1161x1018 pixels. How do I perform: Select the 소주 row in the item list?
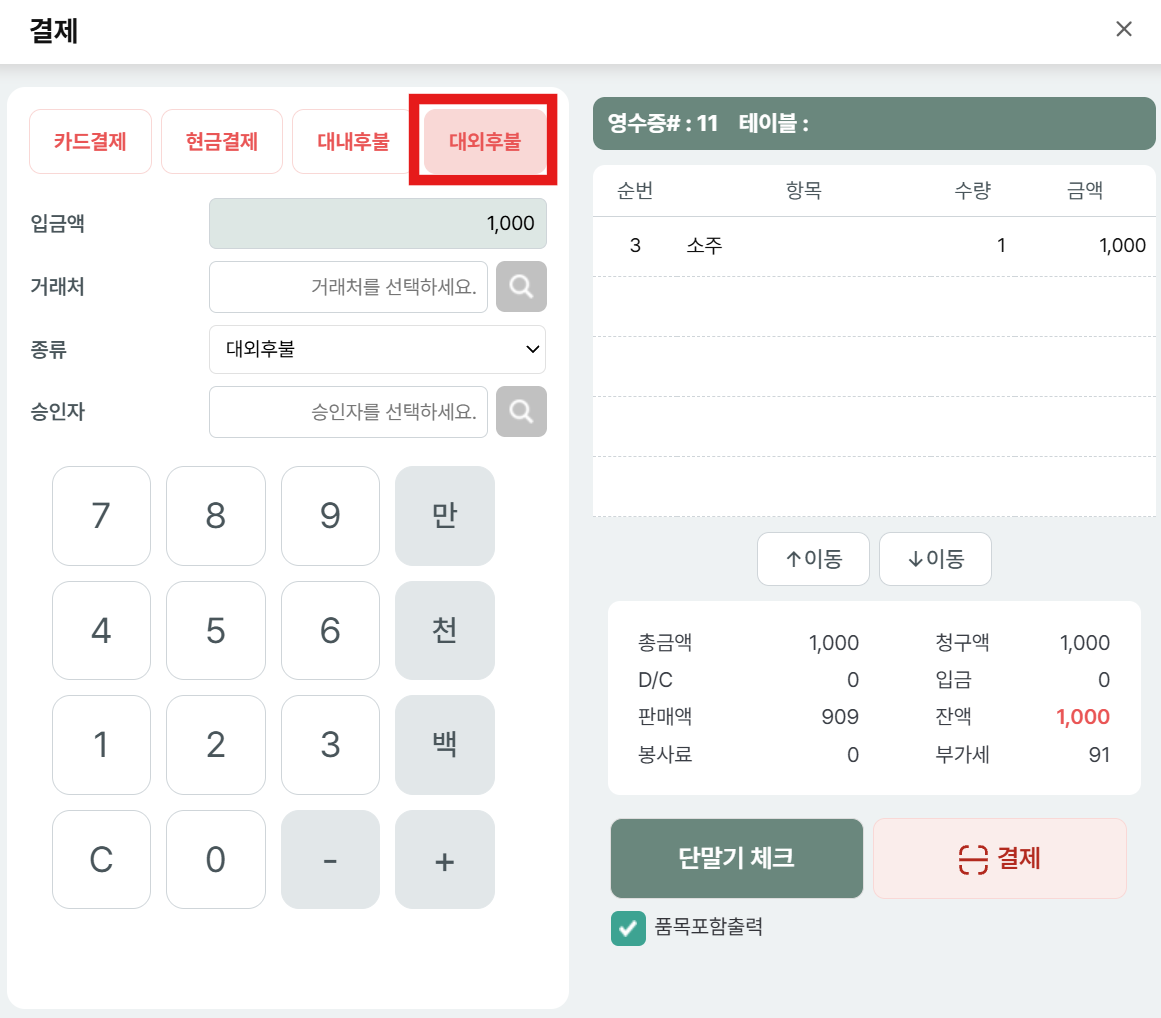point(868,246)
